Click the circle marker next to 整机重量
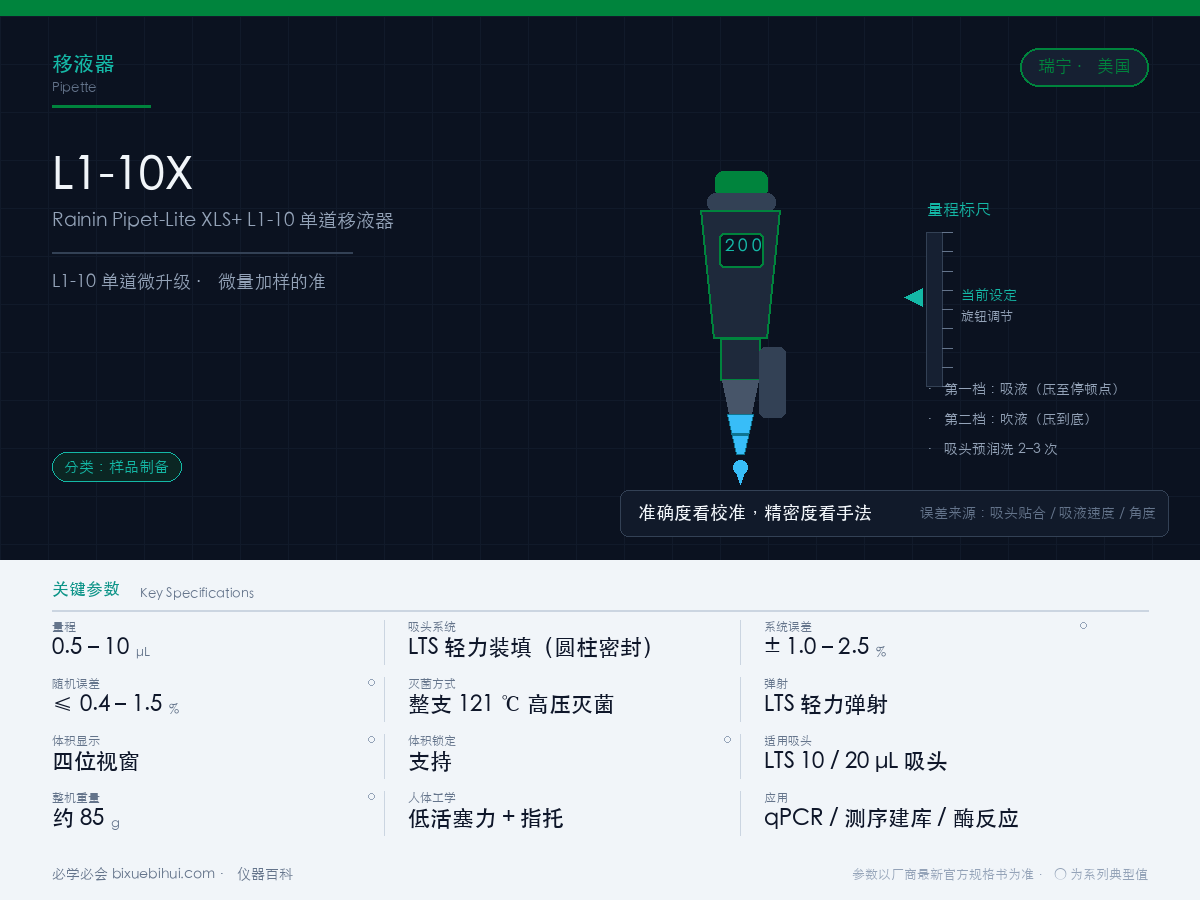This screenshot has width=1200, height=900. (371, 796)
